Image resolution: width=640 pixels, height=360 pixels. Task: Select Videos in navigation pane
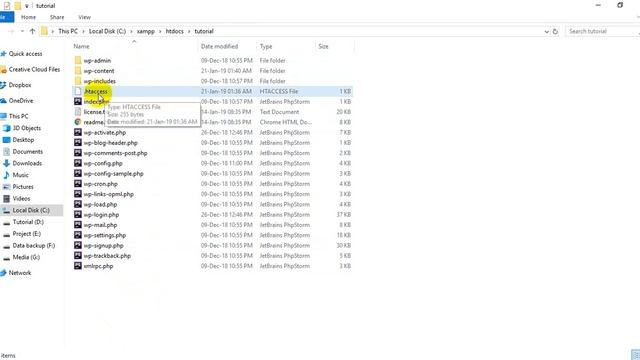point(21,198)
